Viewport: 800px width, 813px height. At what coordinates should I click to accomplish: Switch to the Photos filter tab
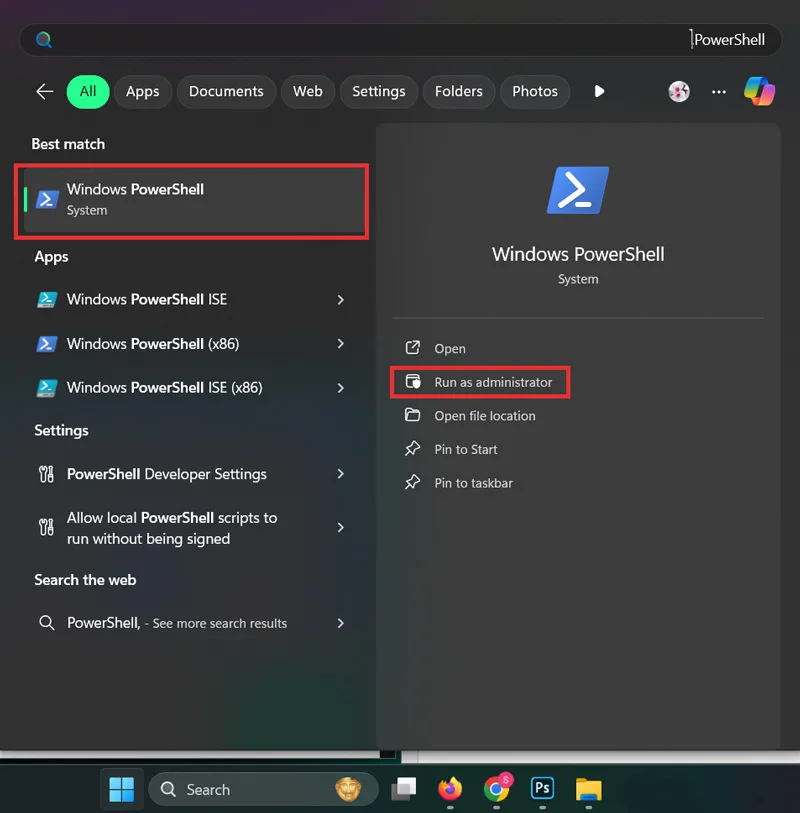tap(535, 92)
